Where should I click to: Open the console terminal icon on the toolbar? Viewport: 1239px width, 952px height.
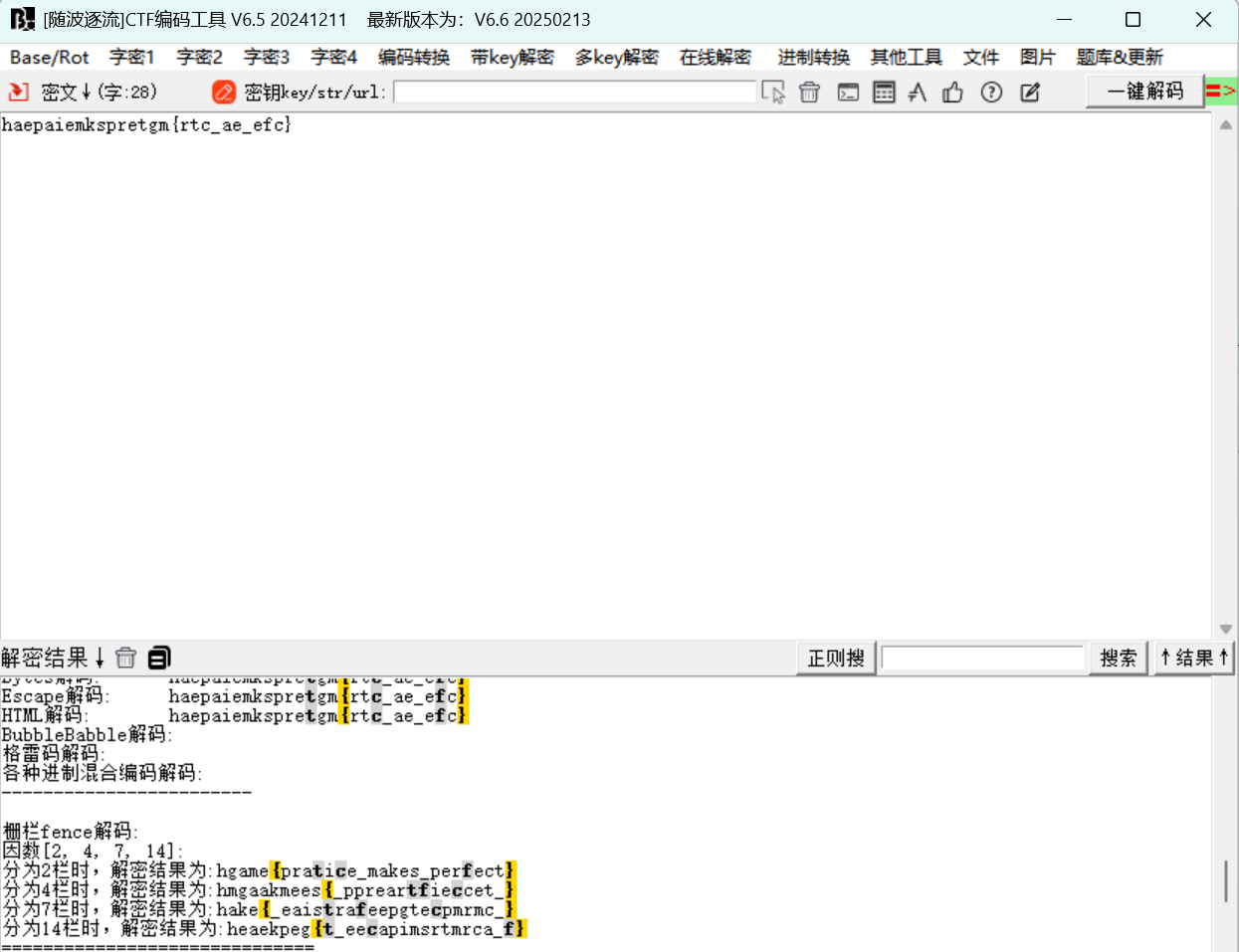click(847, 91)
